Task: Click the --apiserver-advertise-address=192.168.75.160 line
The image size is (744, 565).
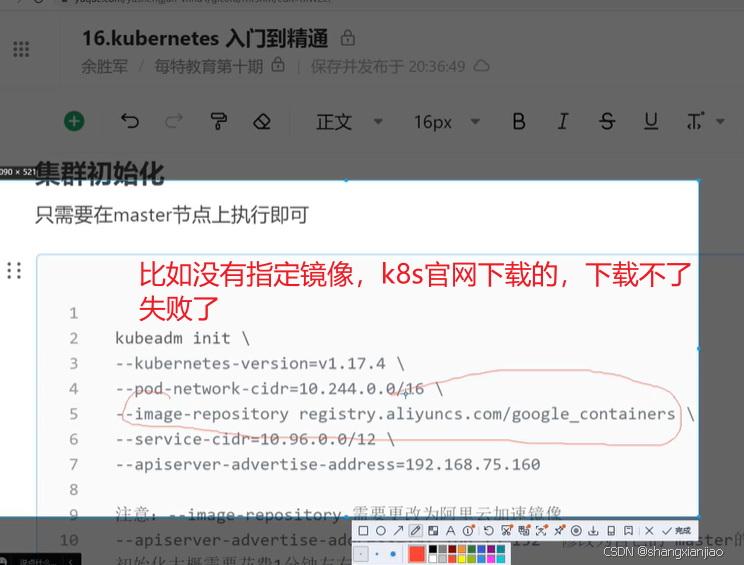Action: point(327,464)
